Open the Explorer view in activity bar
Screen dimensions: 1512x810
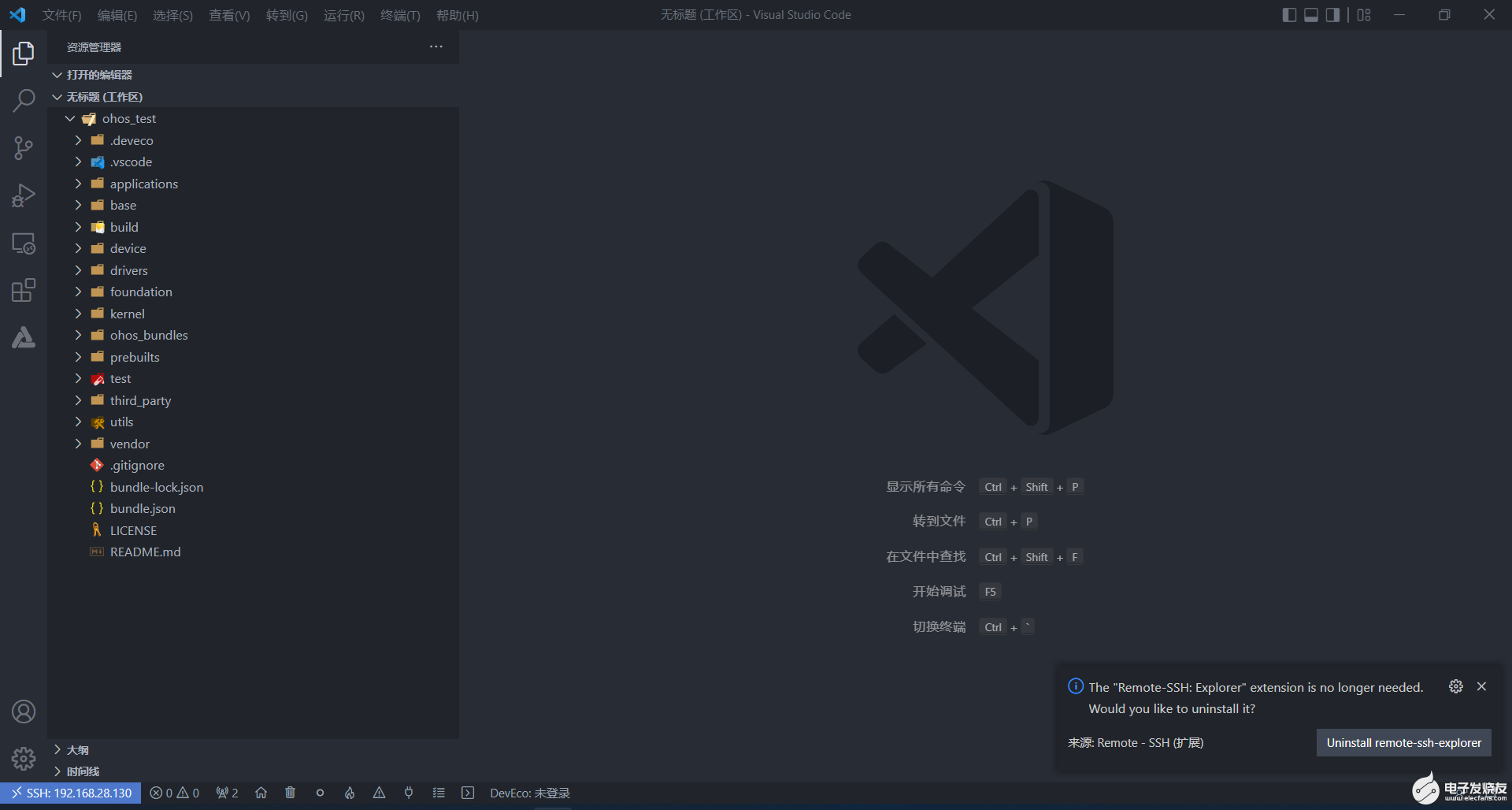tap(24, 54)
